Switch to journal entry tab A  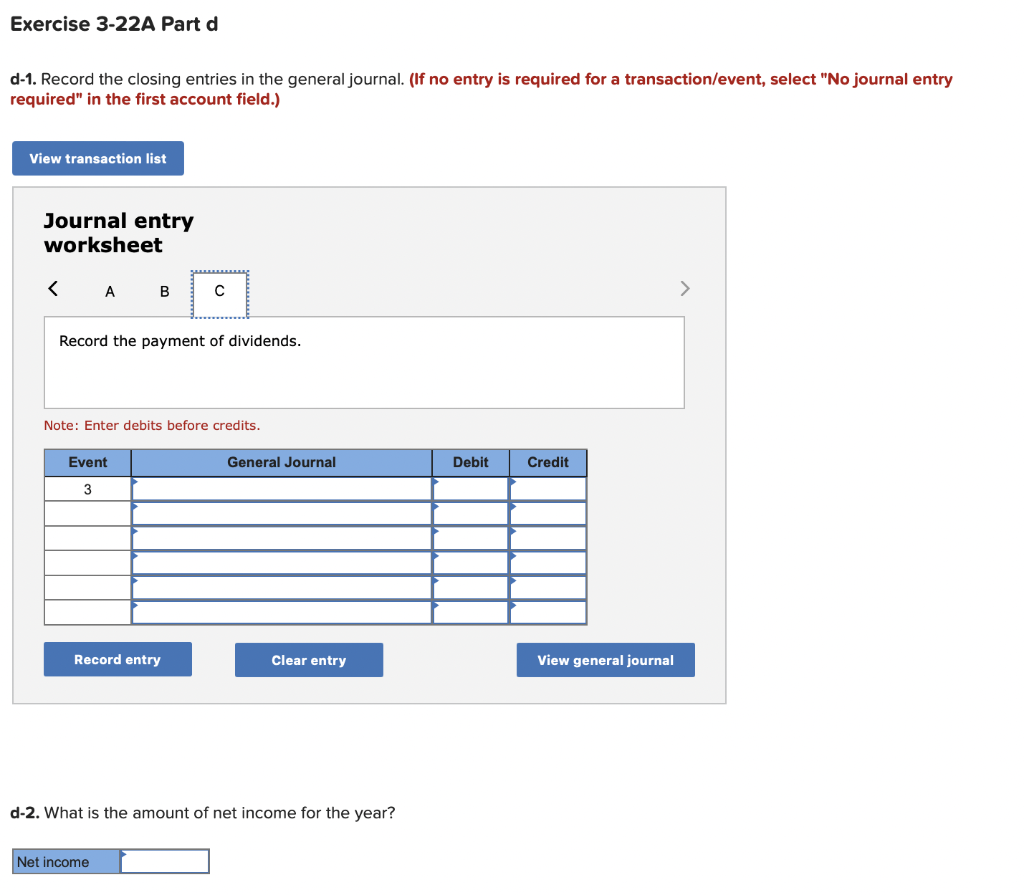click(x=109, y=291)
